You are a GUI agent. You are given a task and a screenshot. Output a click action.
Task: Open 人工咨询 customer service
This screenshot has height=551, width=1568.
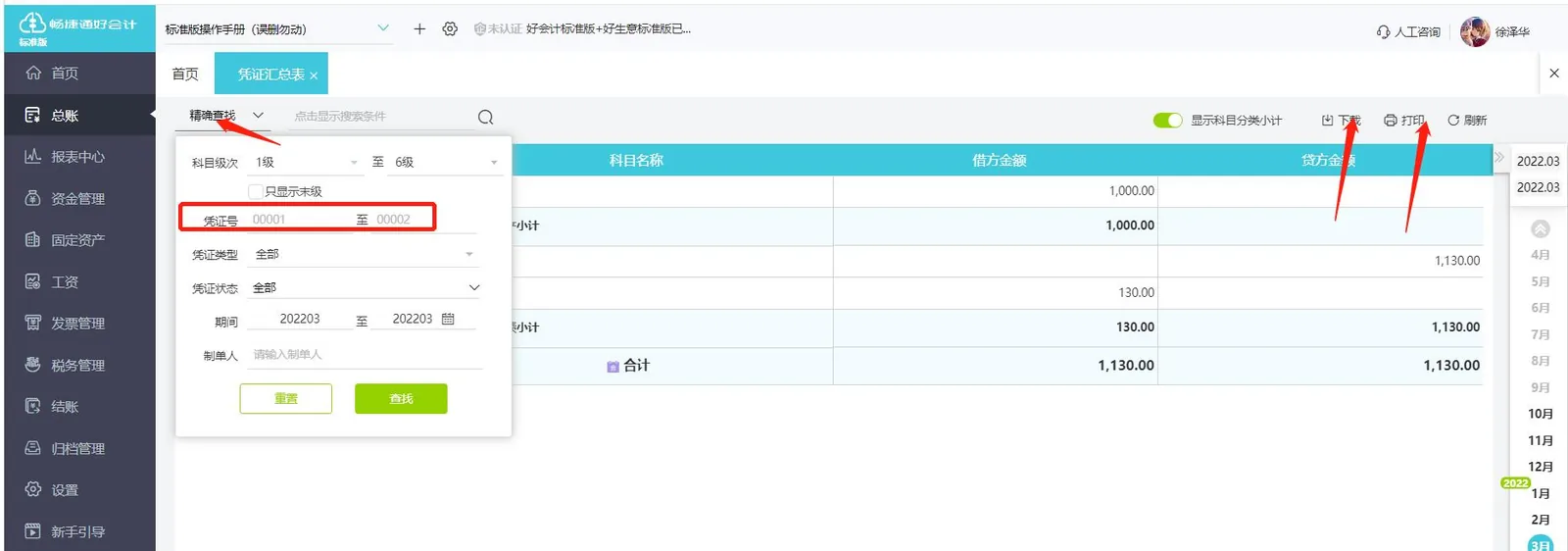pos(1408,31)
